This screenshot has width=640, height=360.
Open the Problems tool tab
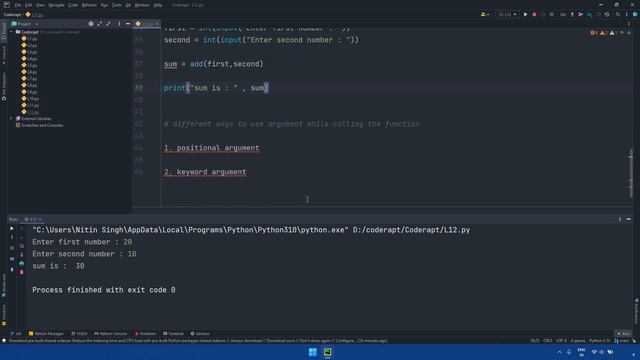click(x=145, y=333)
